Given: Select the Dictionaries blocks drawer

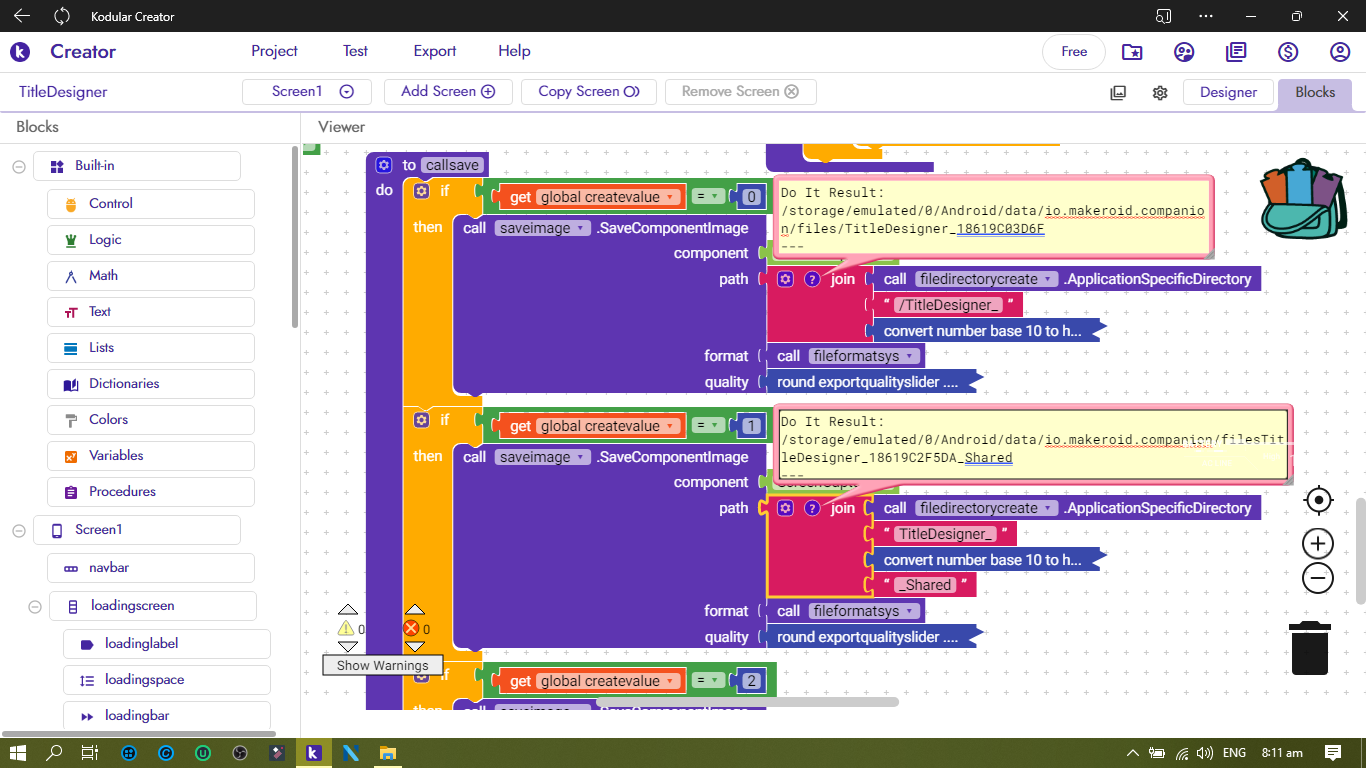Looking at the screenshot, I should pyautogui.click(x=151, y=384).
